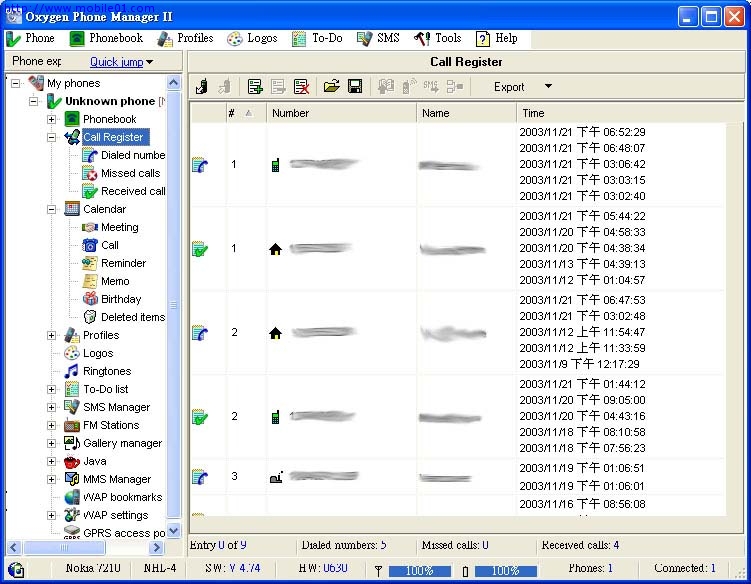Open the SMS menu
The height and width of the screenshot is (584, 751).
[x=378, y=38]
